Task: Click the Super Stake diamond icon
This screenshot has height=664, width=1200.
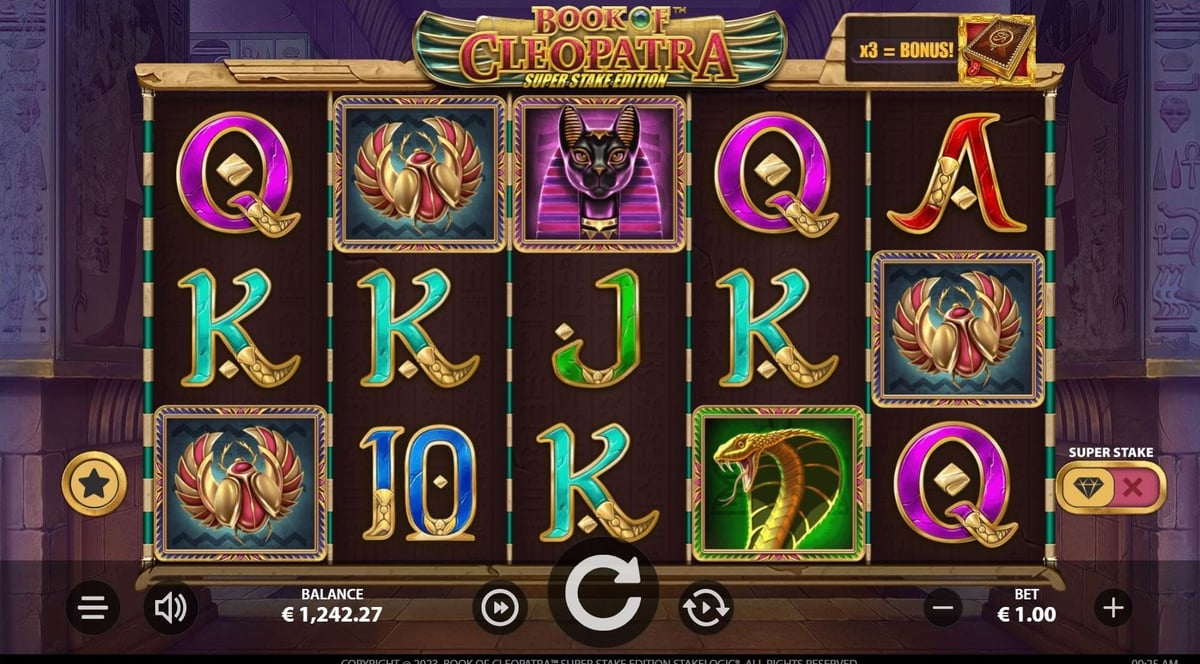Action: [1084, 487]
